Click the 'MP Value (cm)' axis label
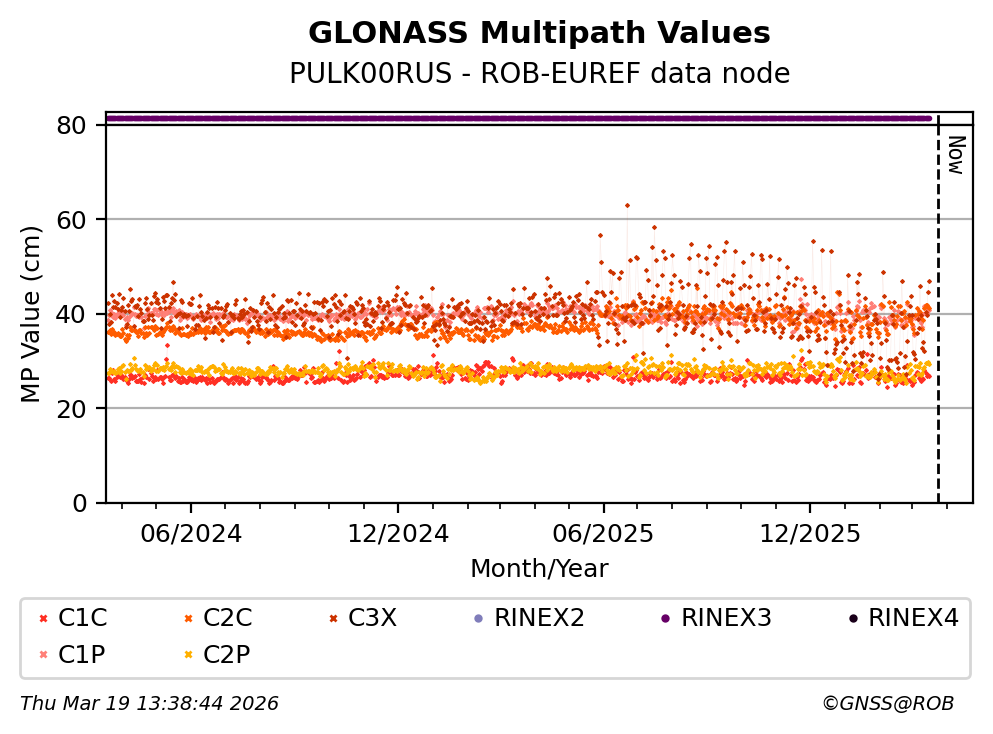Viewport: 993px width, 734px height. click(x=32, y=314)
